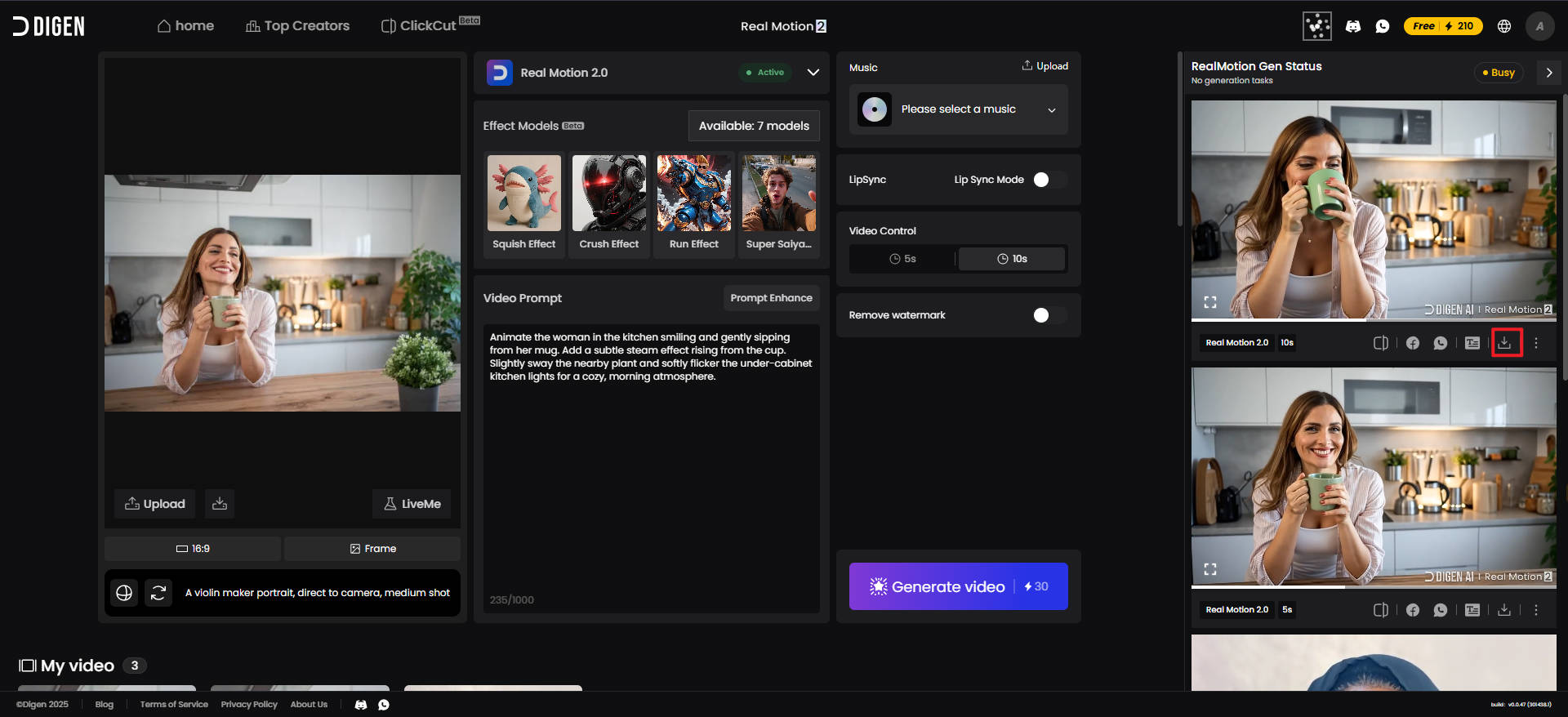This screenshot has width=1568, height=717.
Task: Click the Real Motion 2 title
Action: [783, 26]
